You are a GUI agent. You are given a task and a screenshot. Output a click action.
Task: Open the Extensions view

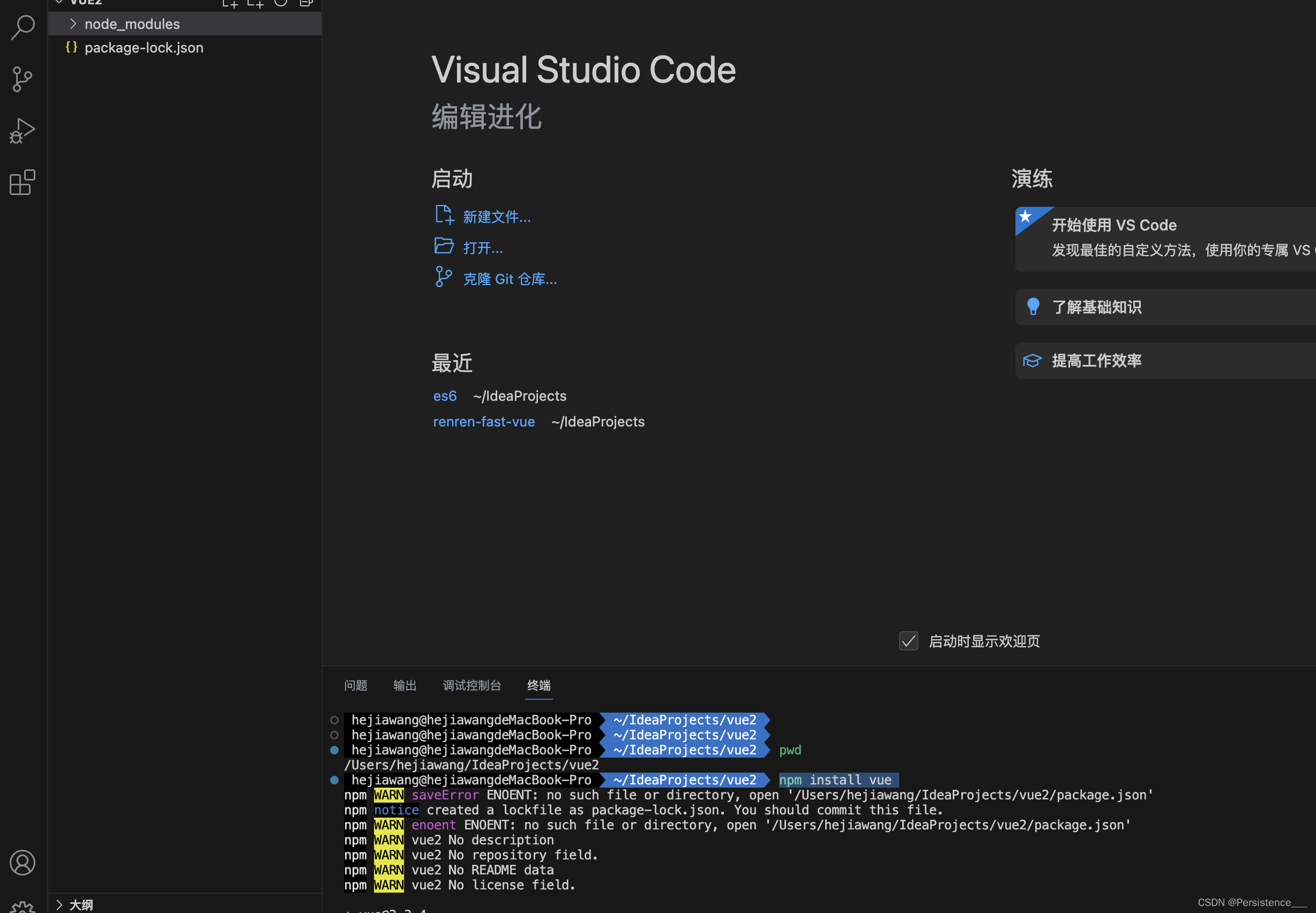tap(23, 183)
